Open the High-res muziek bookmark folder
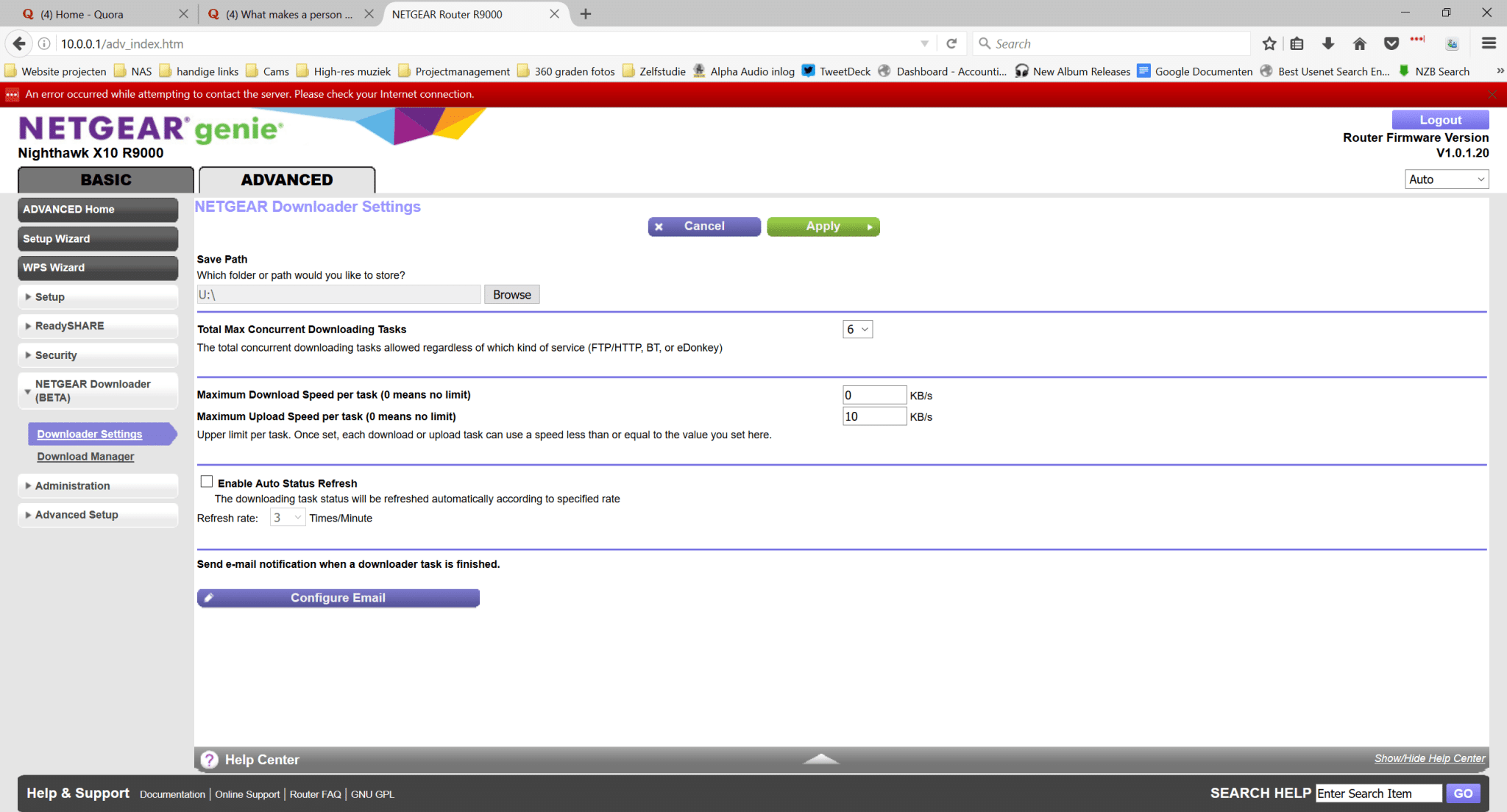This screenshot has height=812, width=1507. [x=344, y=71]
